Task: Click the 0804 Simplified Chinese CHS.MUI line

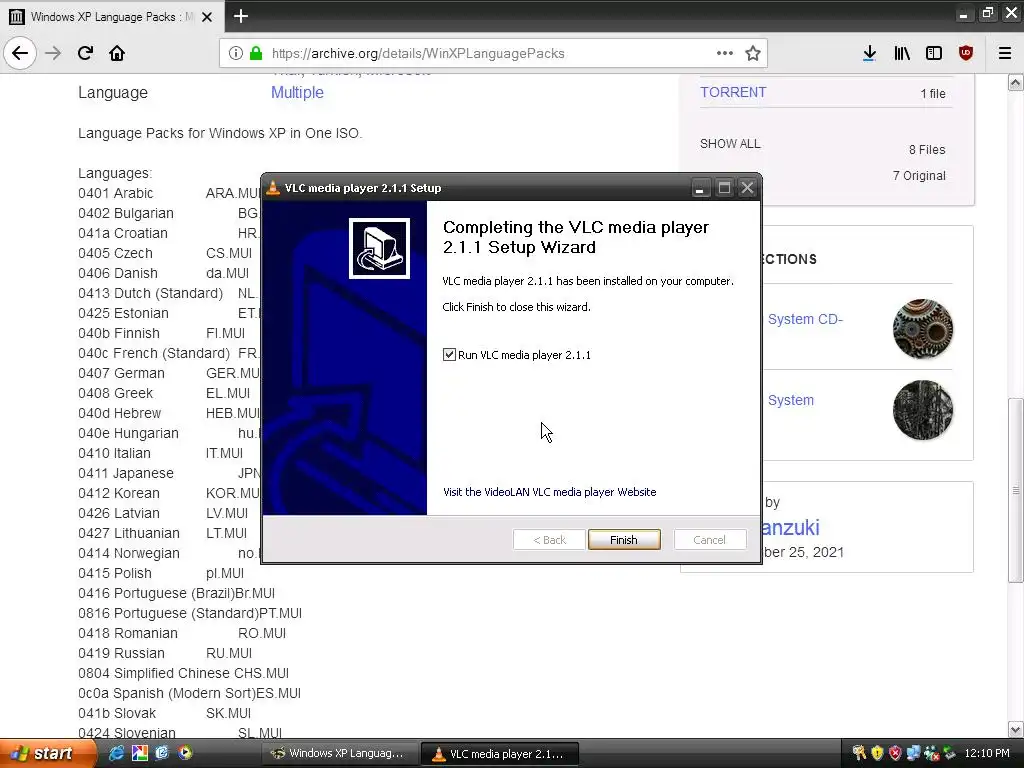Action: [184, 673]
